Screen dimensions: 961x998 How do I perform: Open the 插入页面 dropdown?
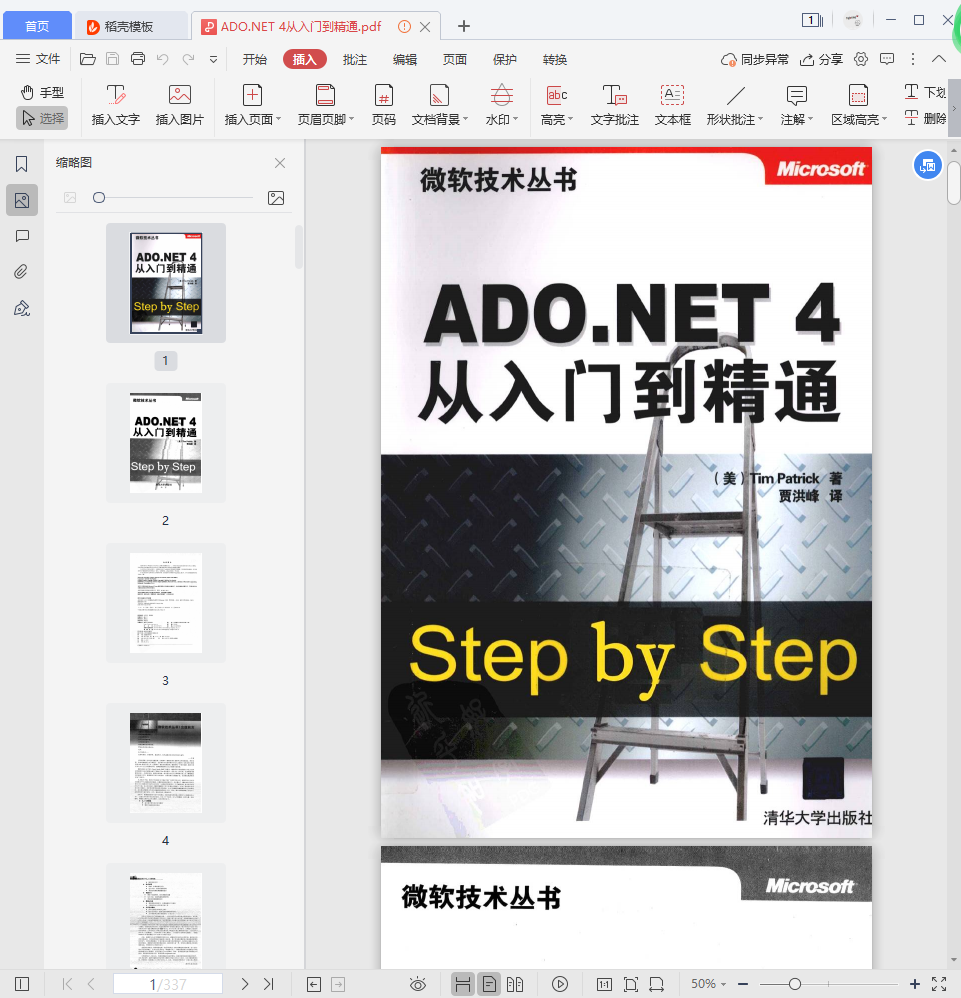251,105
